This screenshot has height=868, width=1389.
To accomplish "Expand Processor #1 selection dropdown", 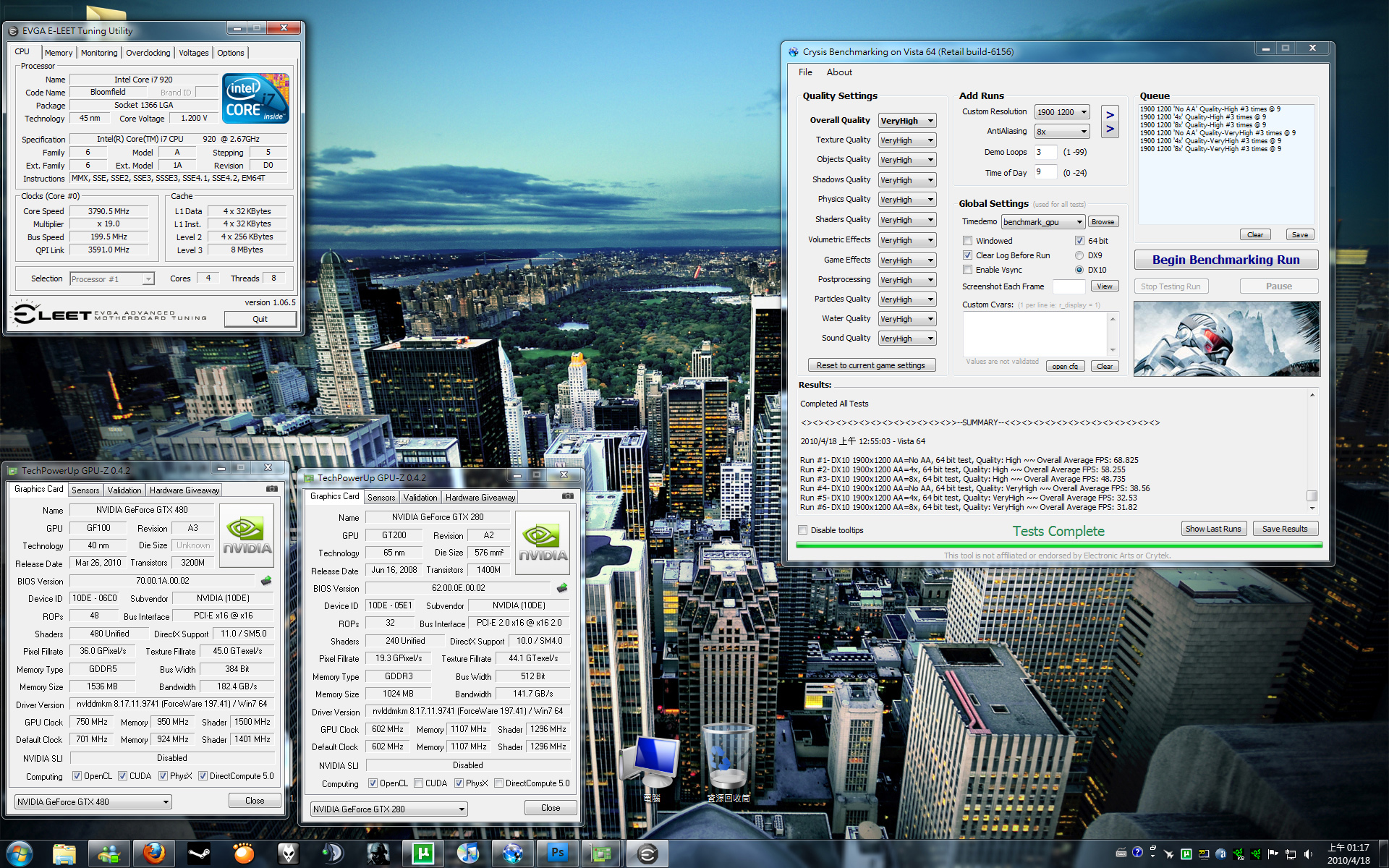I will [112, 279].
